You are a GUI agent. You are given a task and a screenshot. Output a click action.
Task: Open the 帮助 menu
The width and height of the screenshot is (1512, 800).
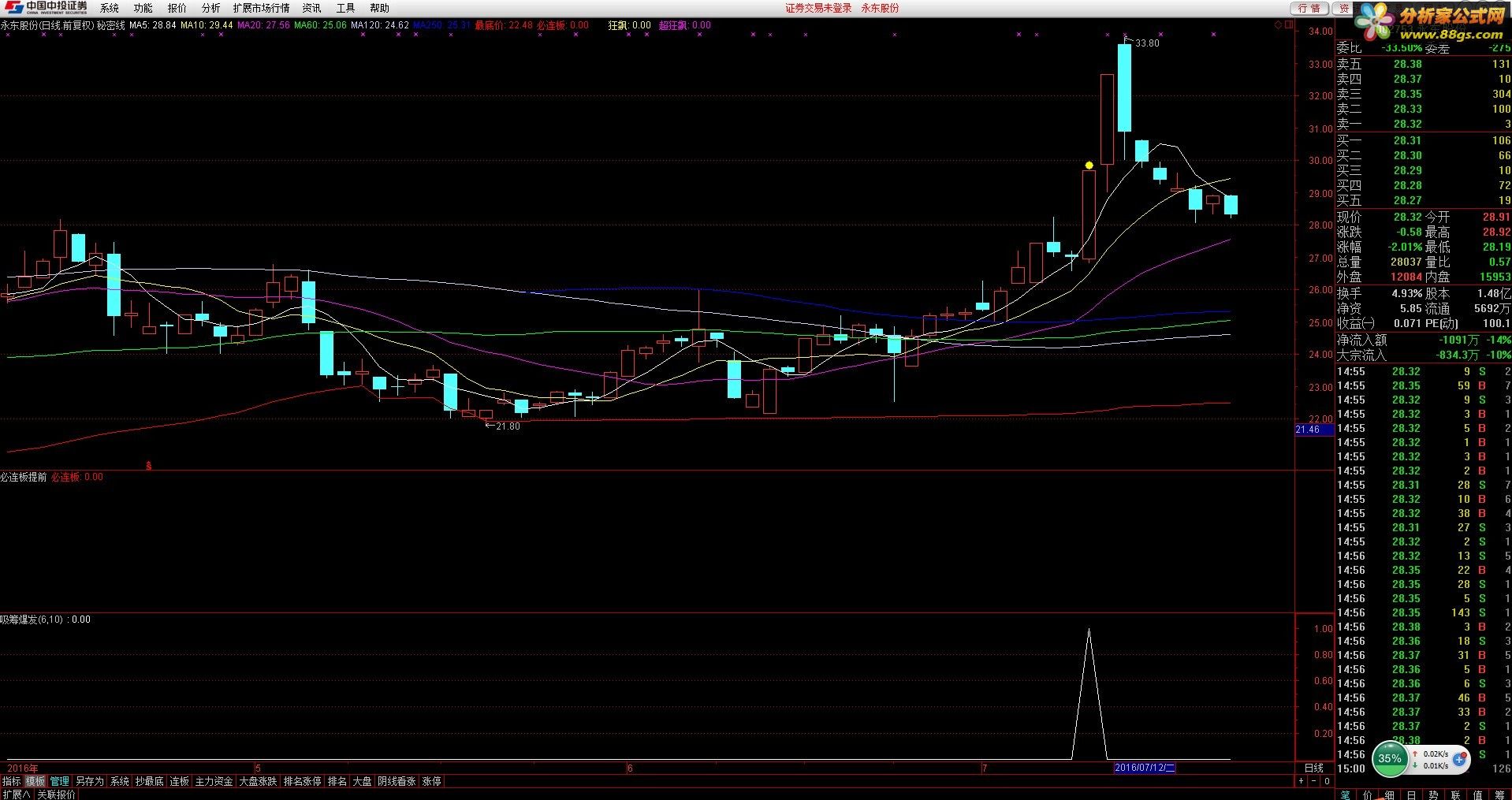[379, 8]
